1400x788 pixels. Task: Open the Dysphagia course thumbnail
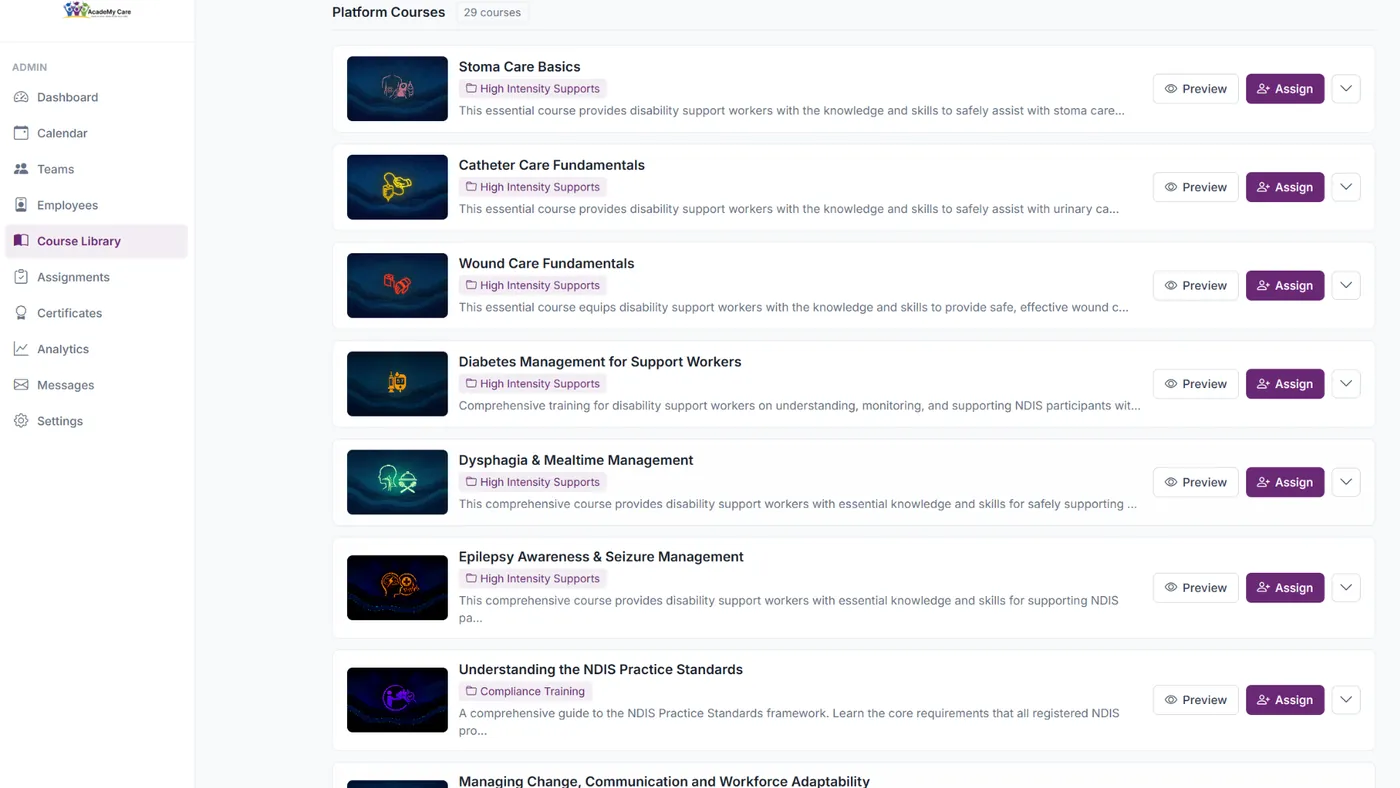tap(397, 482)
